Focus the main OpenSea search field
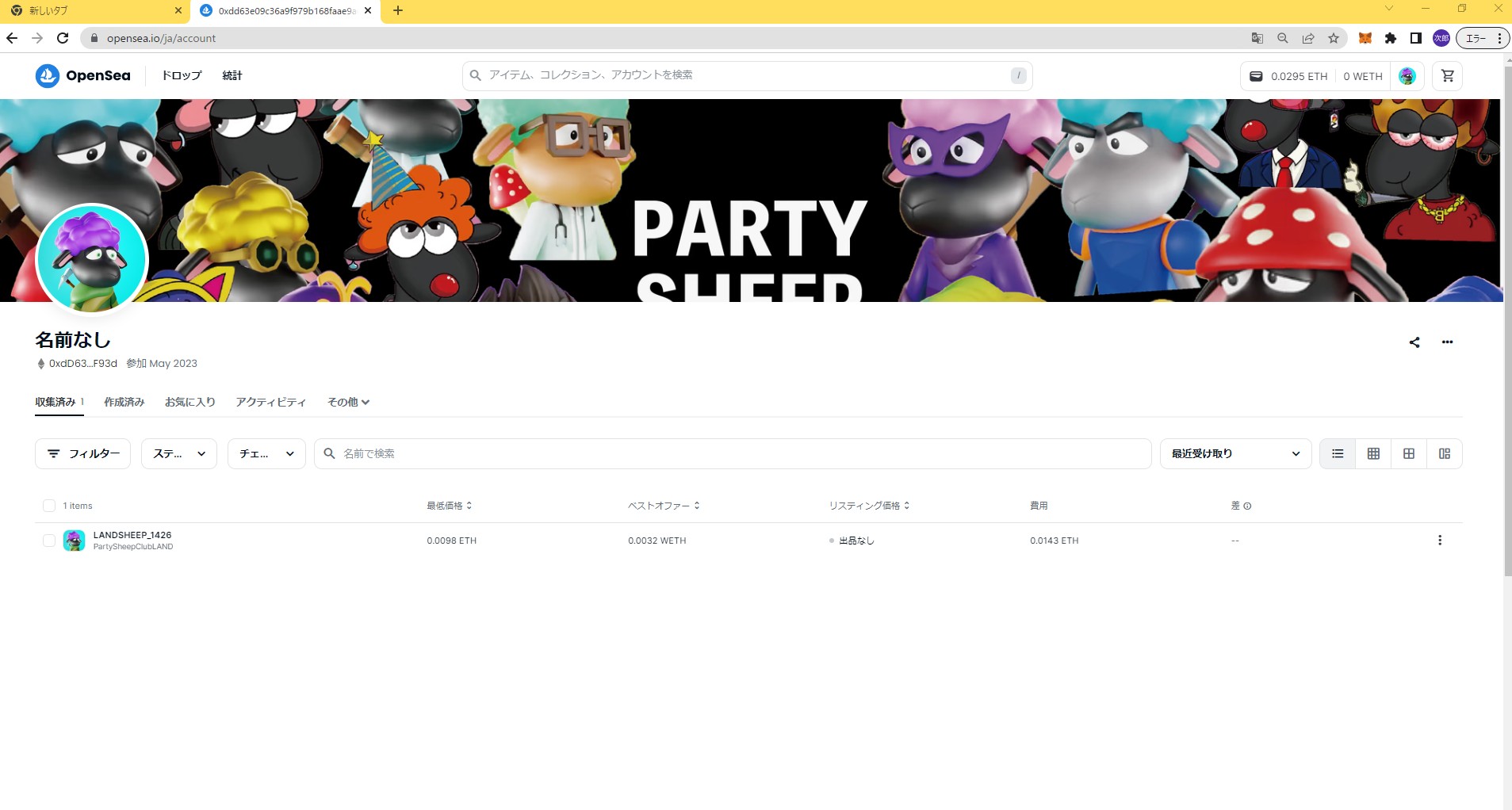Viewport: 1512px width, 810px height. tap(748, 75)
